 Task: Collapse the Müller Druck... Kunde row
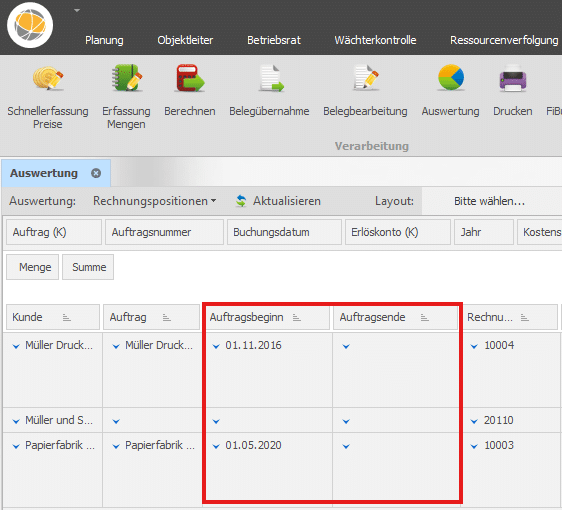(16, 347)
